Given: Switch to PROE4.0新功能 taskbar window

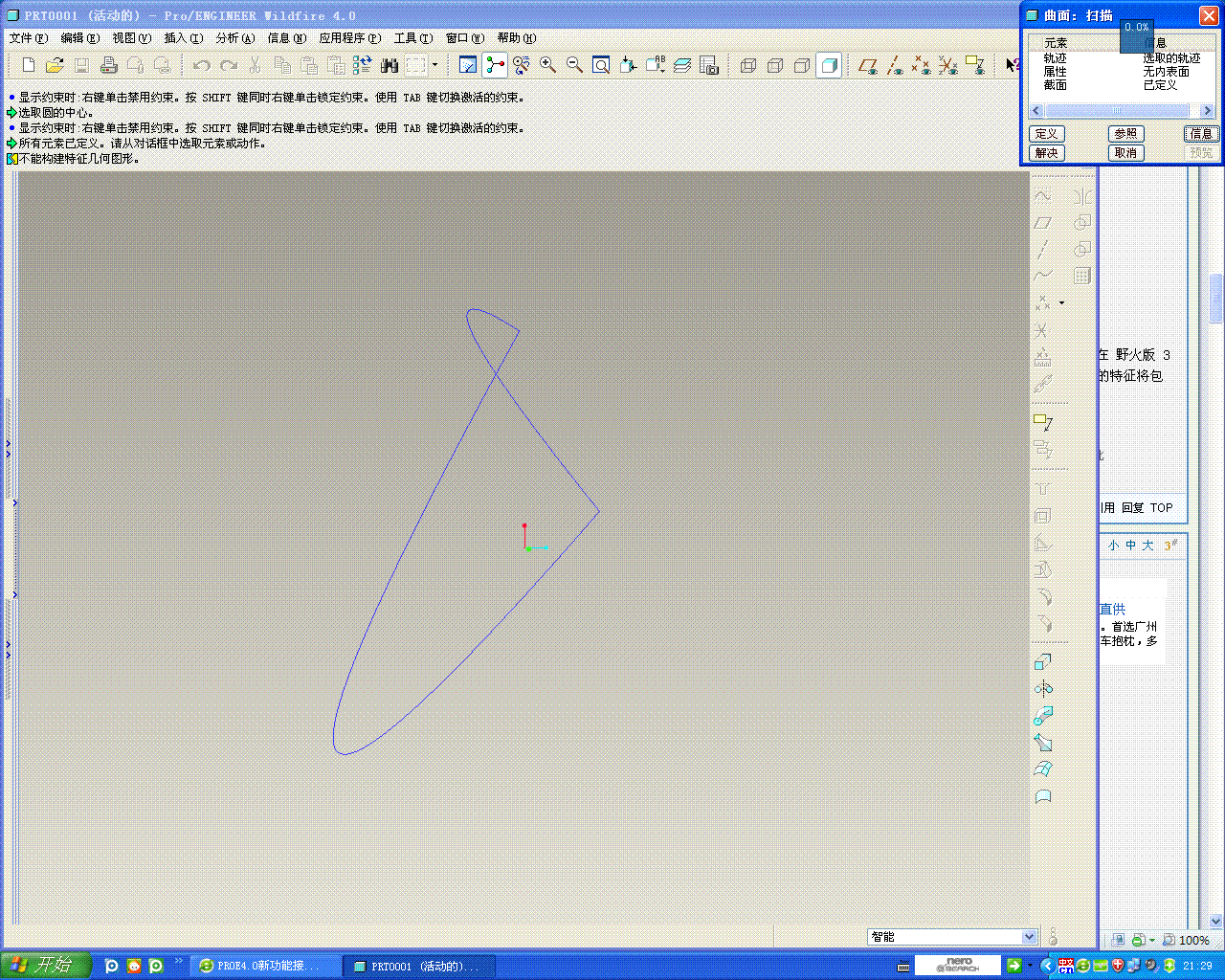Looking at the screenshot, I should coord(265,967).
